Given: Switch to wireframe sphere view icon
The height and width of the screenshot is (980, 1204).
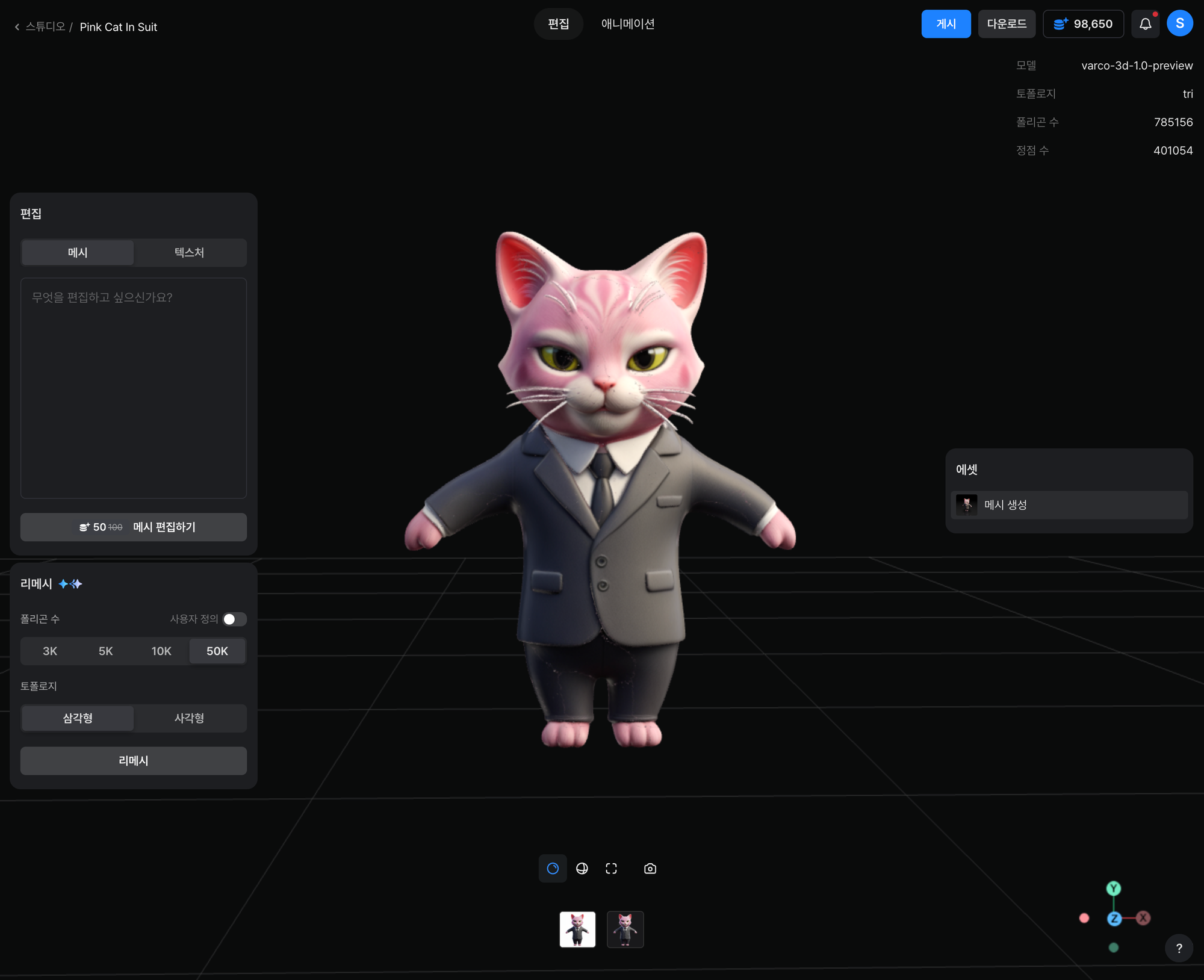Looking at the screenshot, I should pyautogui.click(x=582, y=868).
